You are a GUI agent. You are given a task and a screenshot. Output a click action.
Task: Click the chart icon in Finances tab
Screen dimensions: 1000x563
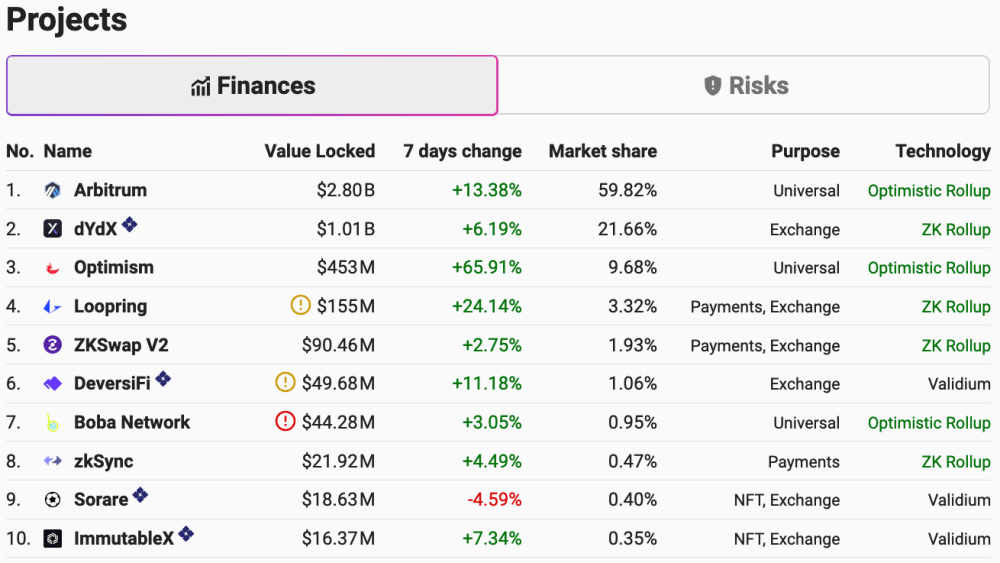(x=200, y=86)
